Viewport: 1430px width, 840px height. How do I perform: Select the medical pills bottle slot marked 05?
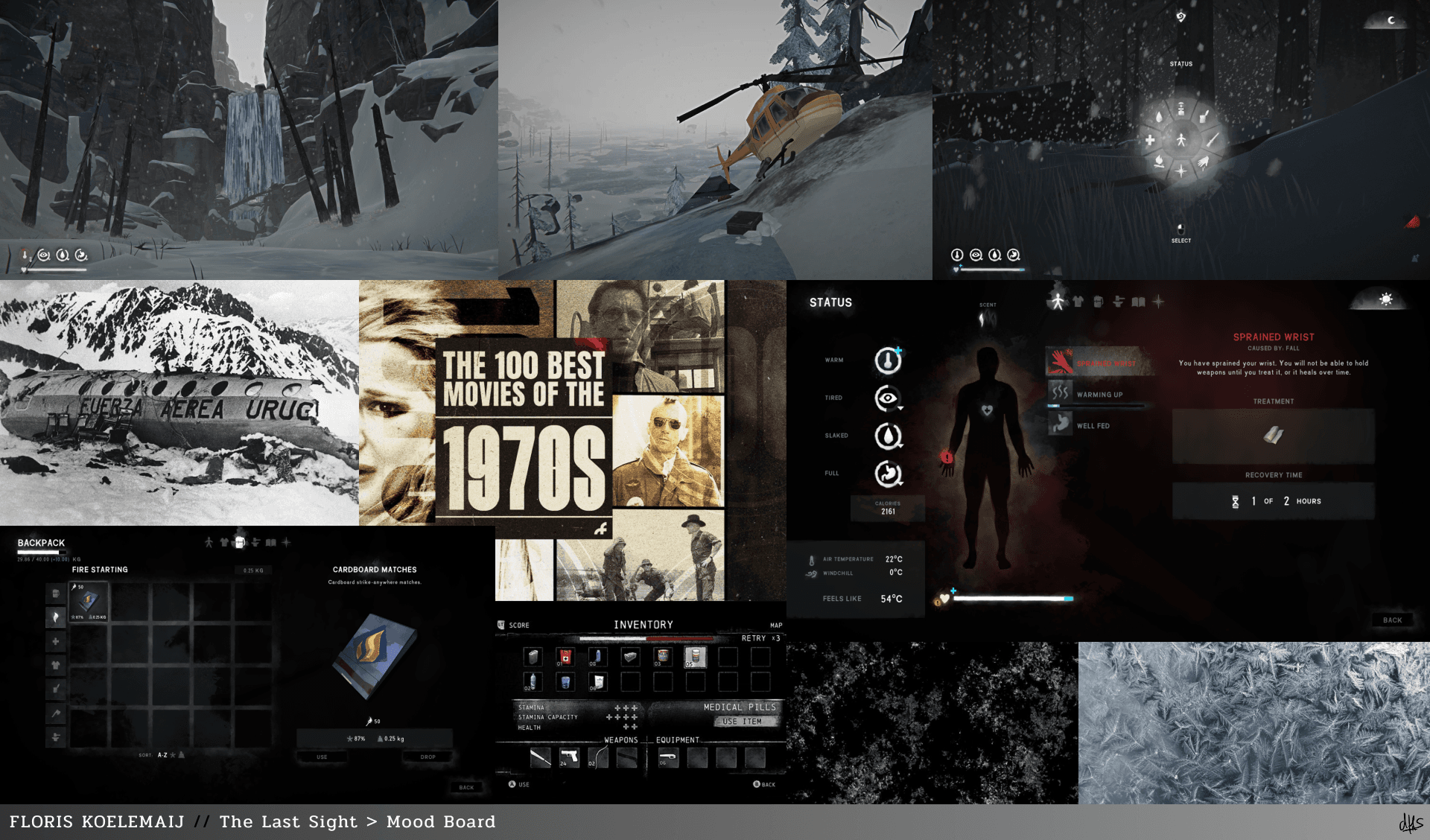pos(695,657)
